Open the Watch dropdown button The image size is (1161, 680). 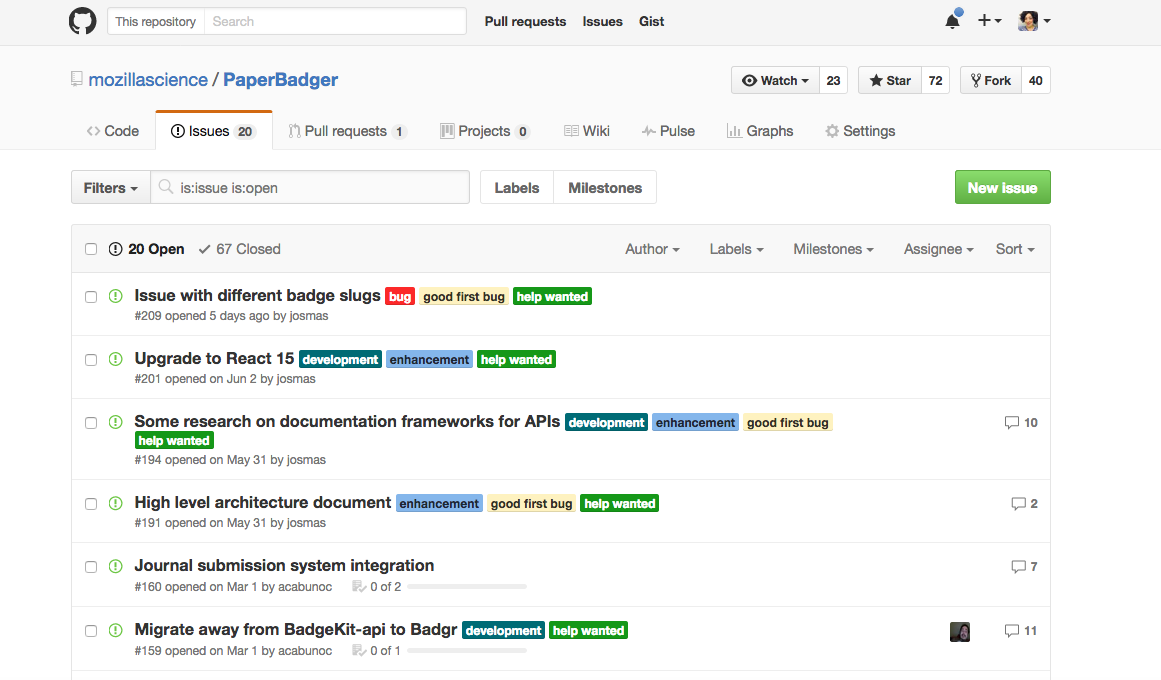775,80
